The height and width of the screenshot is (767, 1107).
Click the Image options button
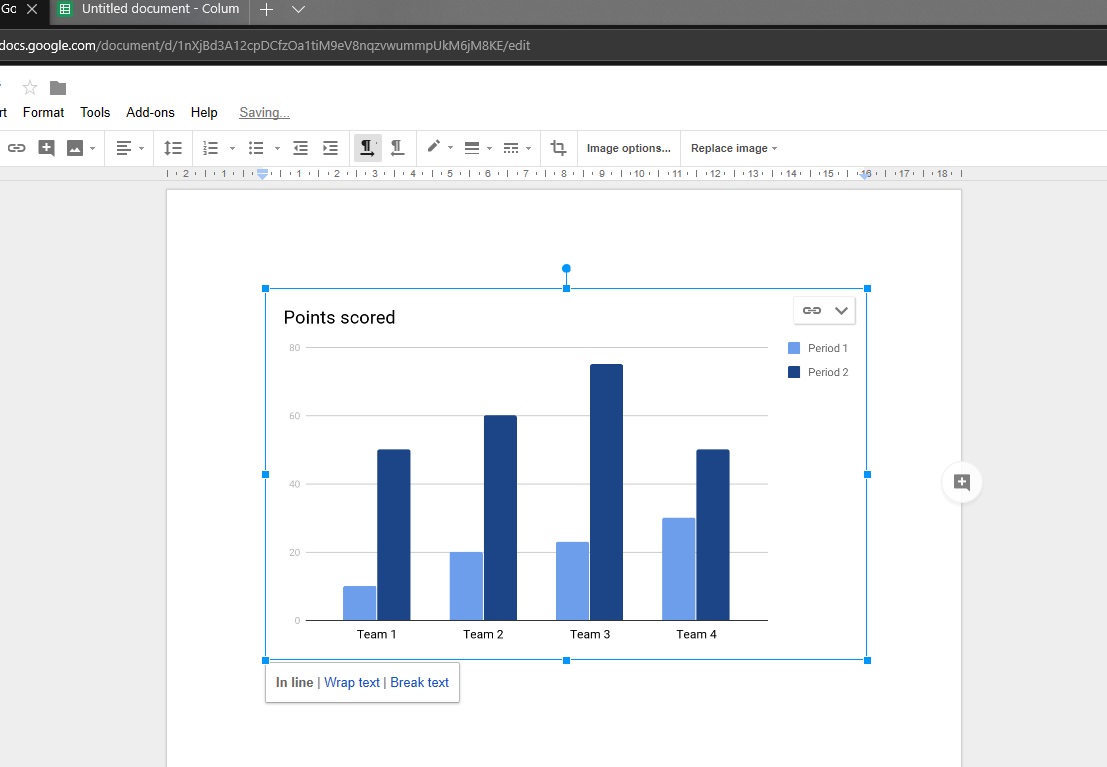[628, 148]
